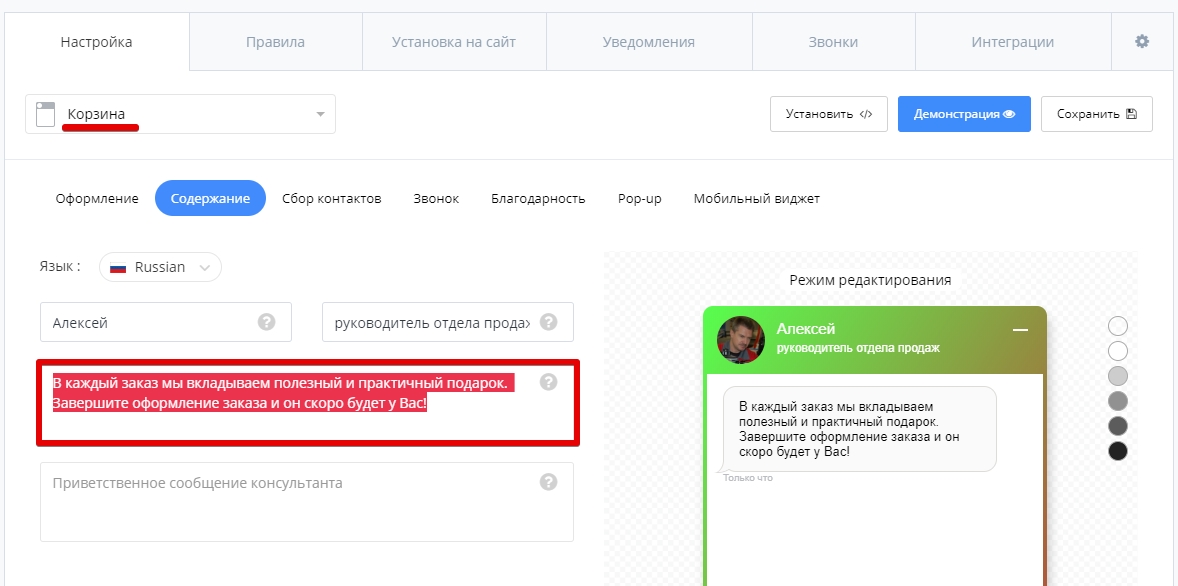
Task: Click the Russian flag icon
Action: [x=118, y=267]
